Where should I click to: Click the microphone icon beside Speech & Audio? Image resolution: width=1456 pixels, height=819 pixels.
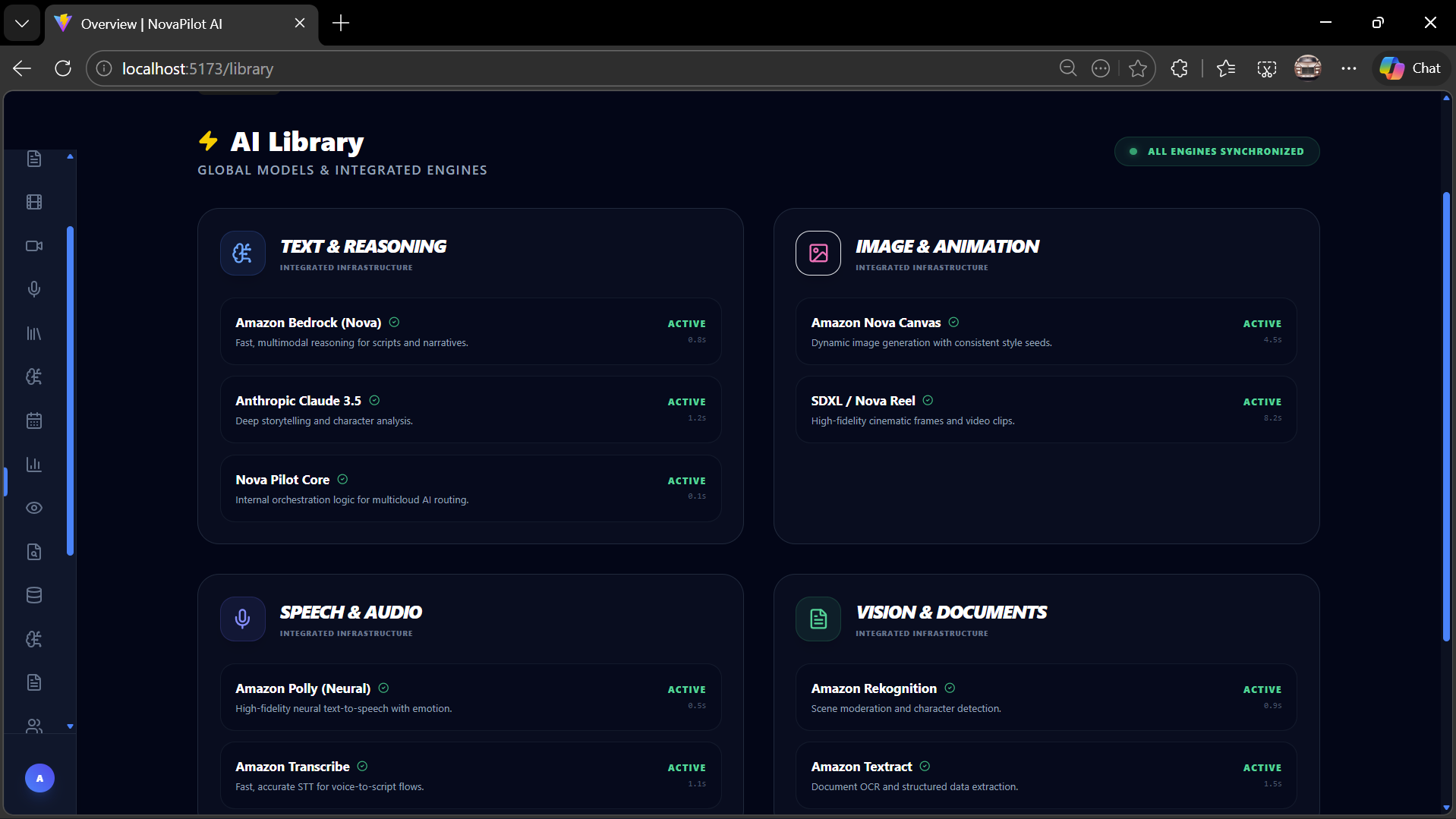pos(242,619)
